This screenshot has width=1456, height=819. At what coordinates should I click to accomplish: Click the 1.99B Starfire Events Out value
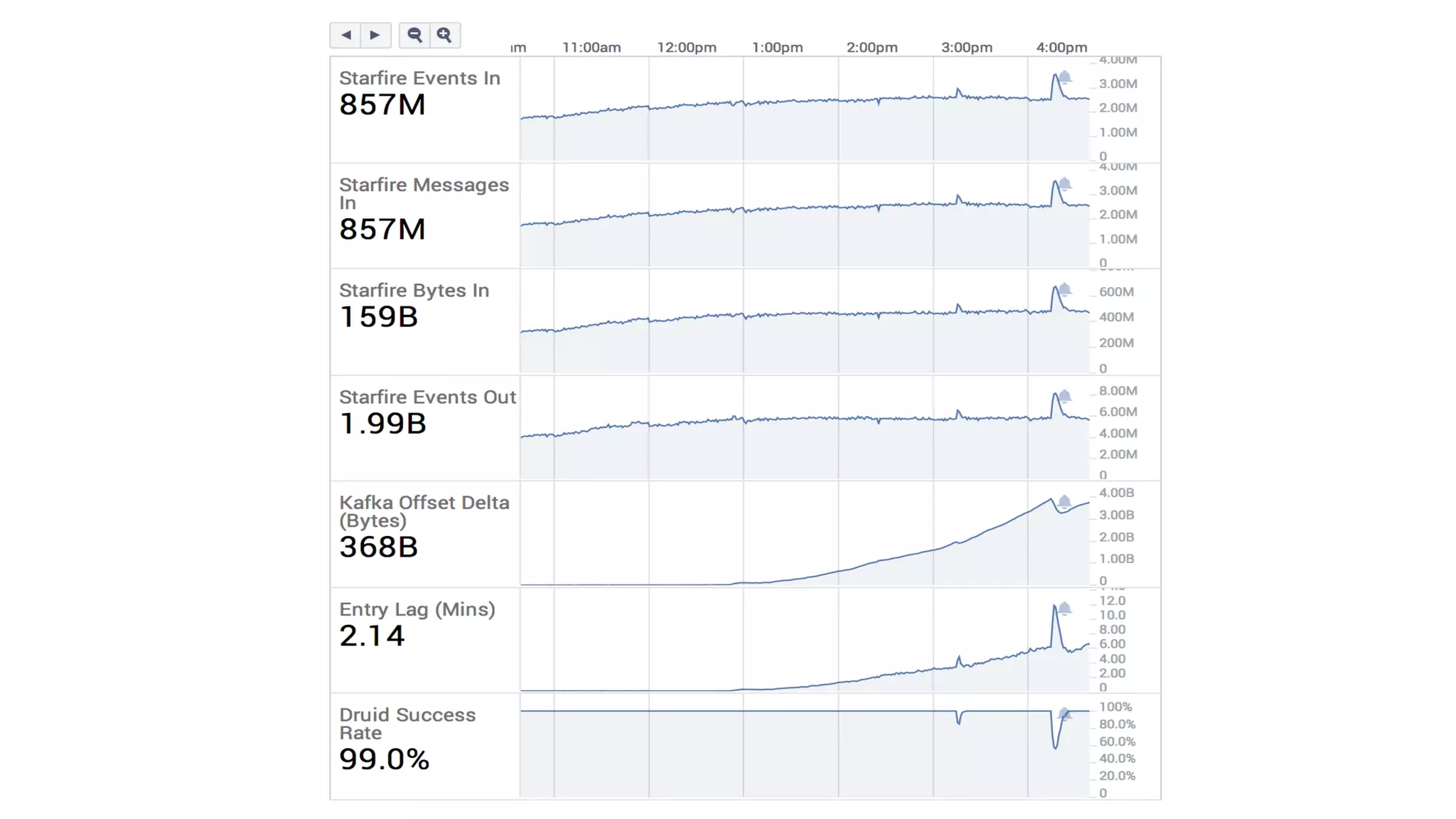[x=382, y=424]
